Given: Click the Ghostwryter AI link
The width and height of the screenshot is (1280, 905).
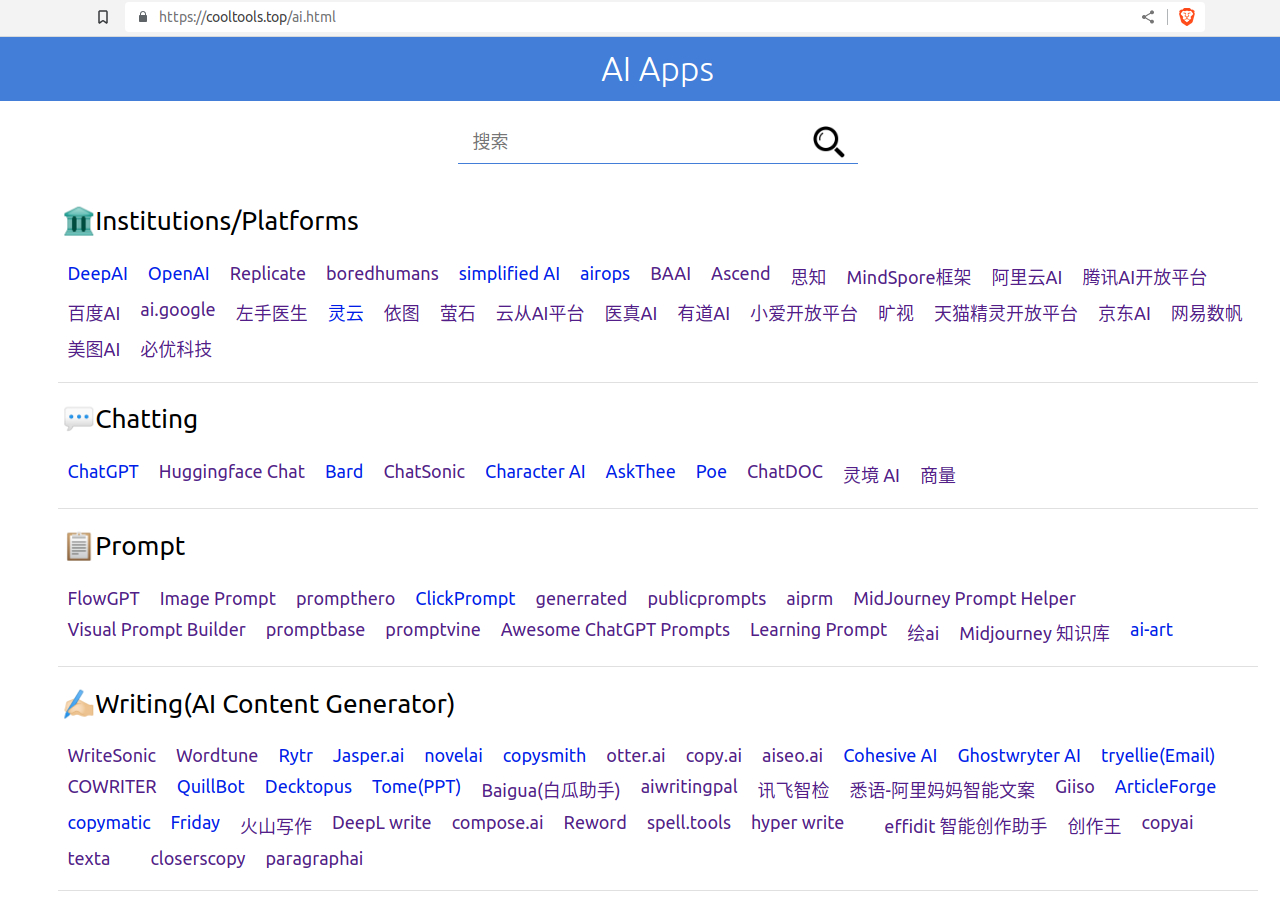Looking at the screenshot, I should tap(1019, 756).
